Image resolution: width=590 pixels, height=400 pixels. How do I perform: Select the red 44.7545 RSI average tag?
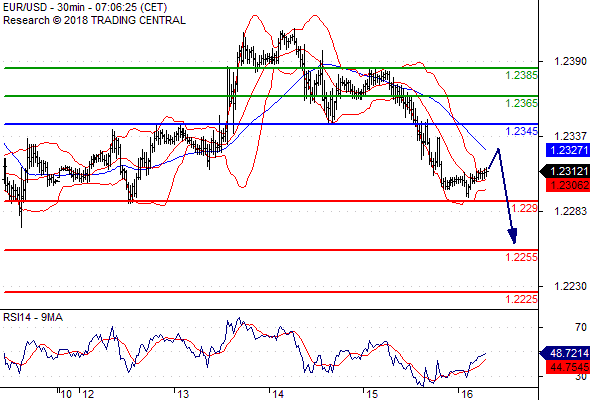point(568,367)
